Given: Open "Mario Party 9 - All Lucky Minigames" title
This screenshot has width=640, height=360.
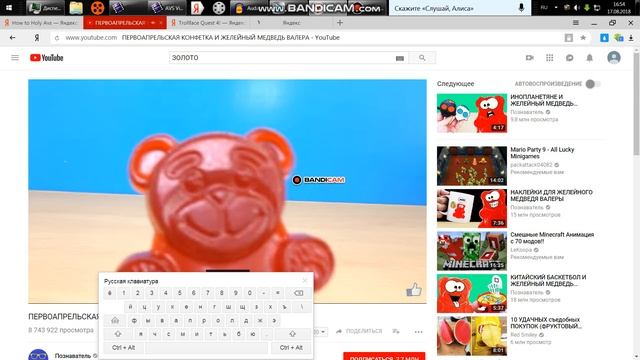Looking at the screenshot, I should pyautogui.click(x=542, y=153).
